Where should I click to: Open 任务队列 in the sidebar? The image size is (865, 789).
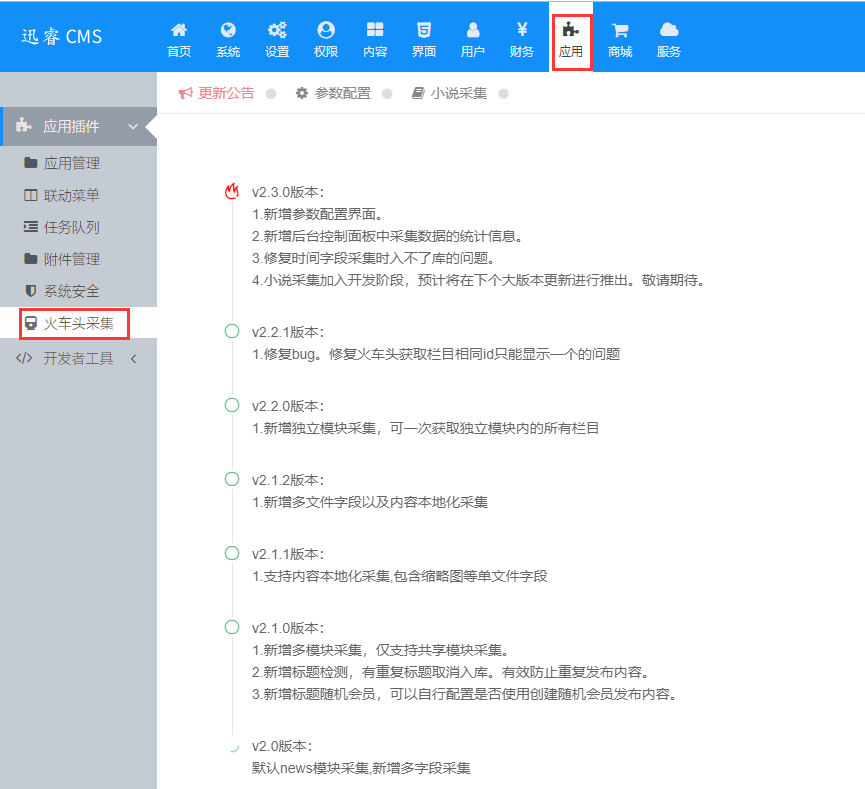(x=78, y=227)
